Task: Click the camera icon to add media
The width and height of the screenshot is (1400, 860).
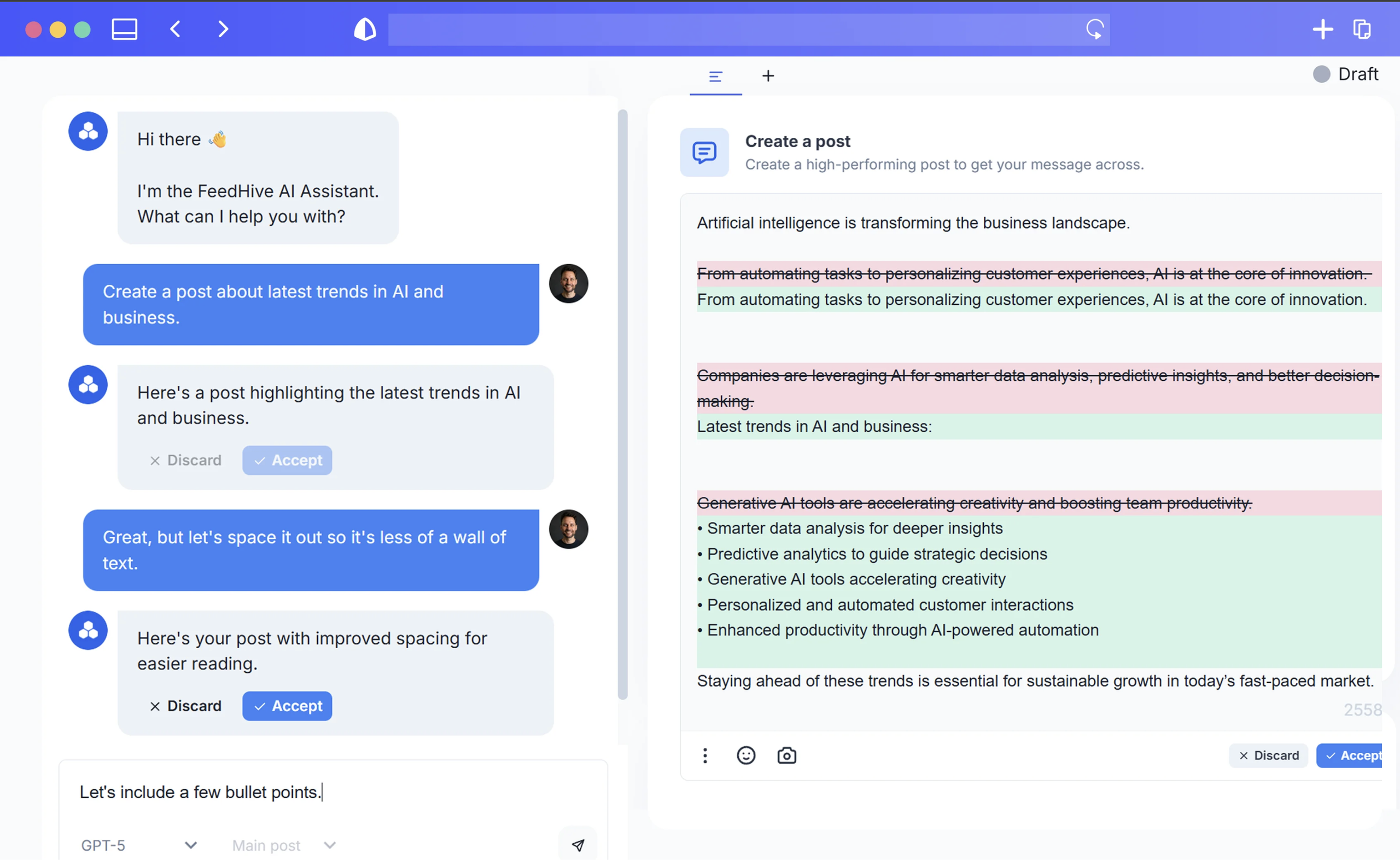Action: point(787,756)
